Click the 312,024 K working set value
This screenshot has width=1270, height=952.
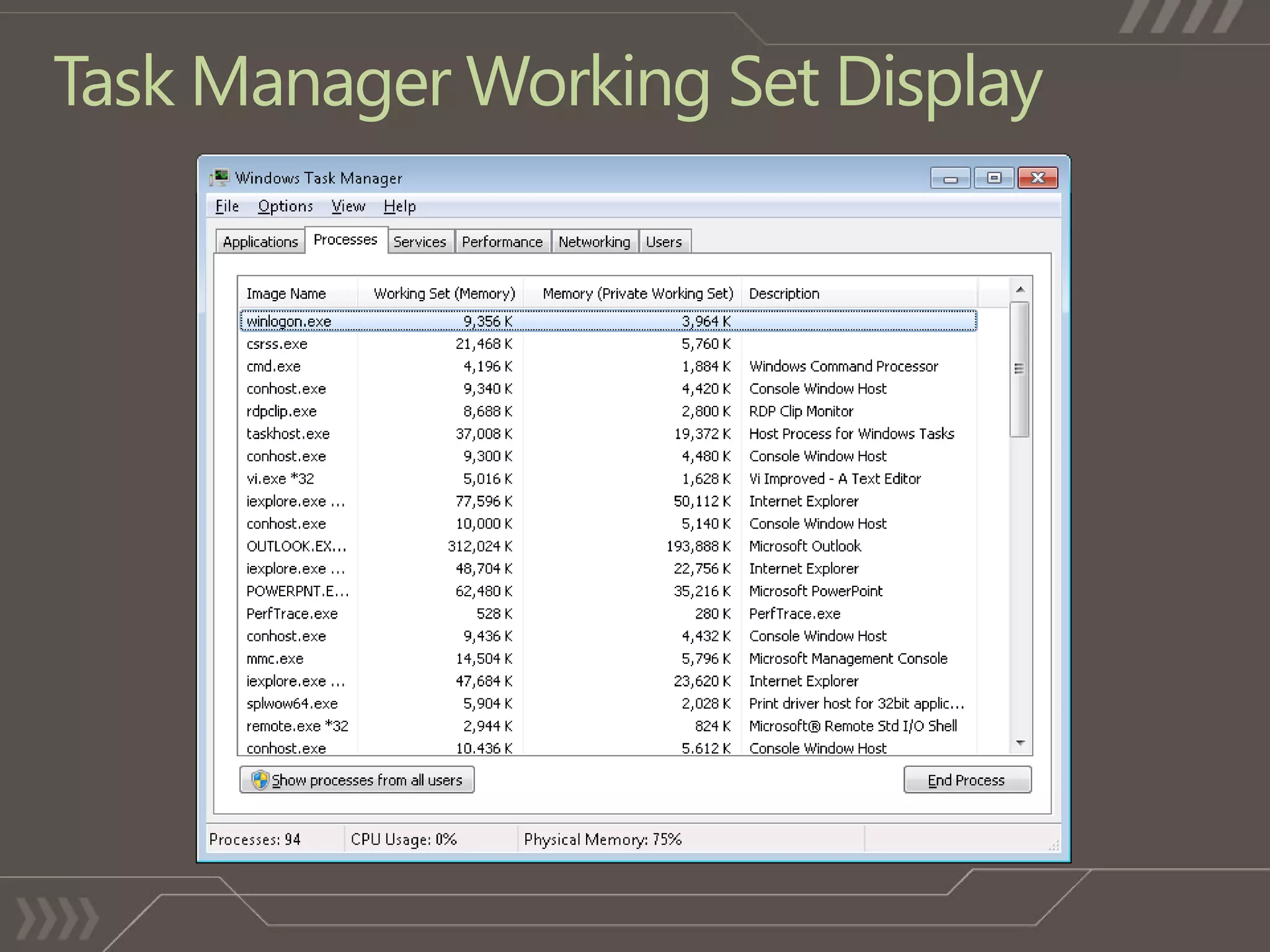point(480,546)
